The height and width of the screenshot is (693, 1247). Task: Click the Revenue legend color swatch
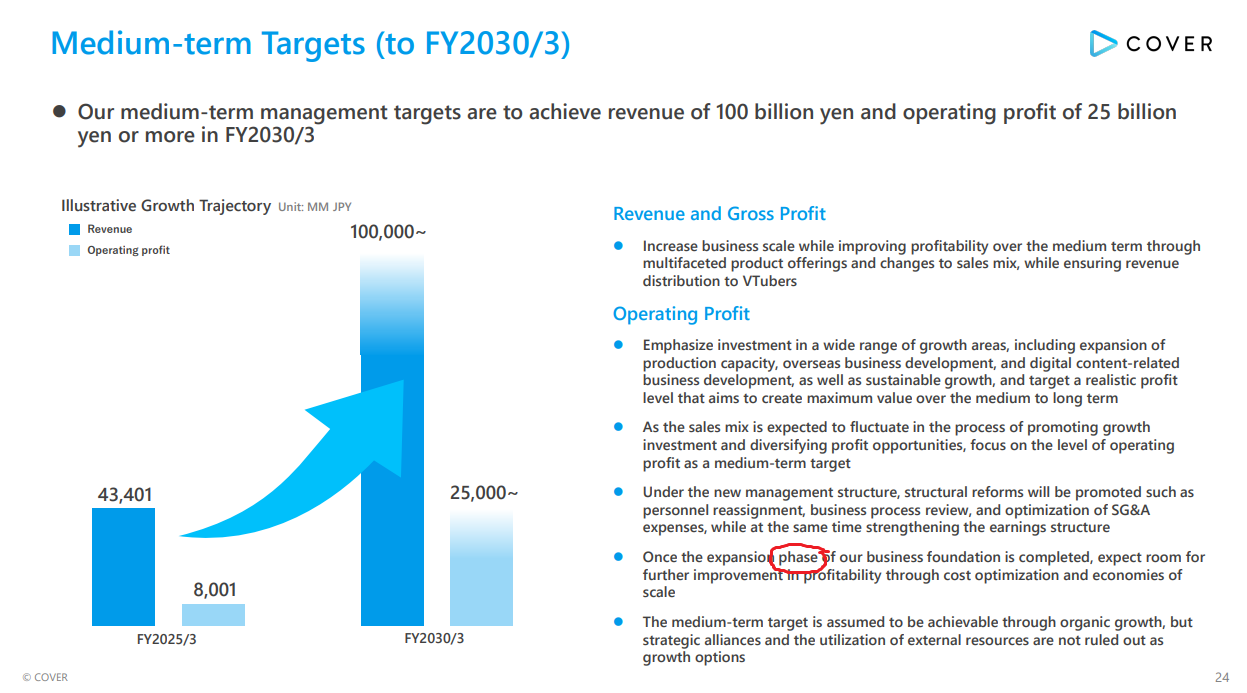[74, 229]
